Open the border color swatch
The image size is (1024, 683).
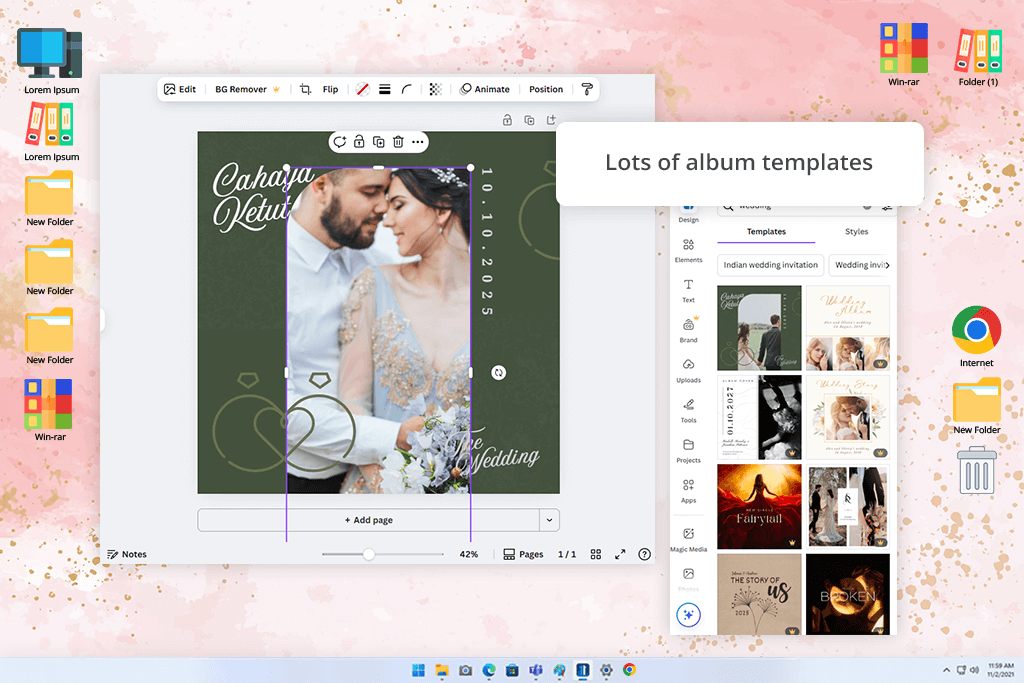pyautogui.click(x=362, y=89)
